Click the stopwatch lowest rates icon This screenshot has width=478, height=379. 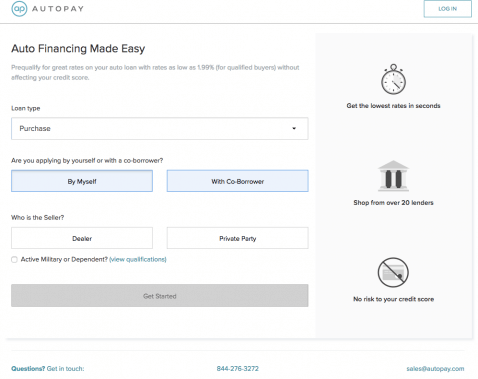coord(393,79)
